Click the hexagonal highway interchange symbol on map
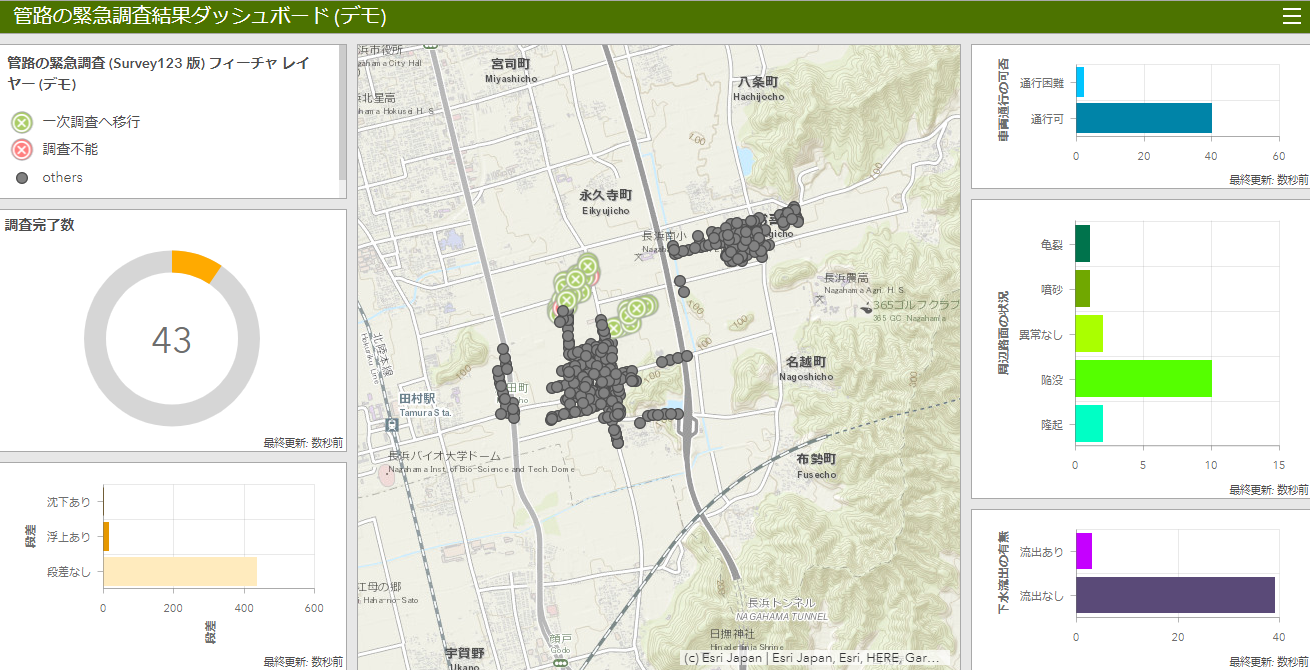The image size is (1310, 670). [x=688, y=427]
